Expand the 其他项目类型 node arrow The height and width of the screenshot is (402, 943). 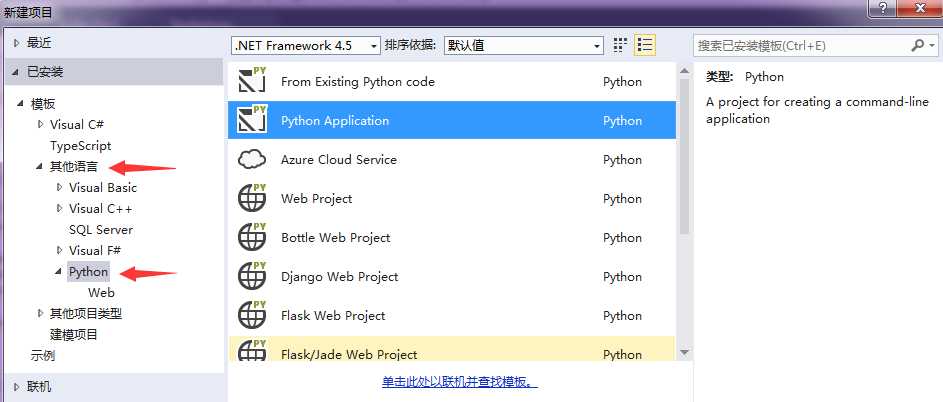40,313
